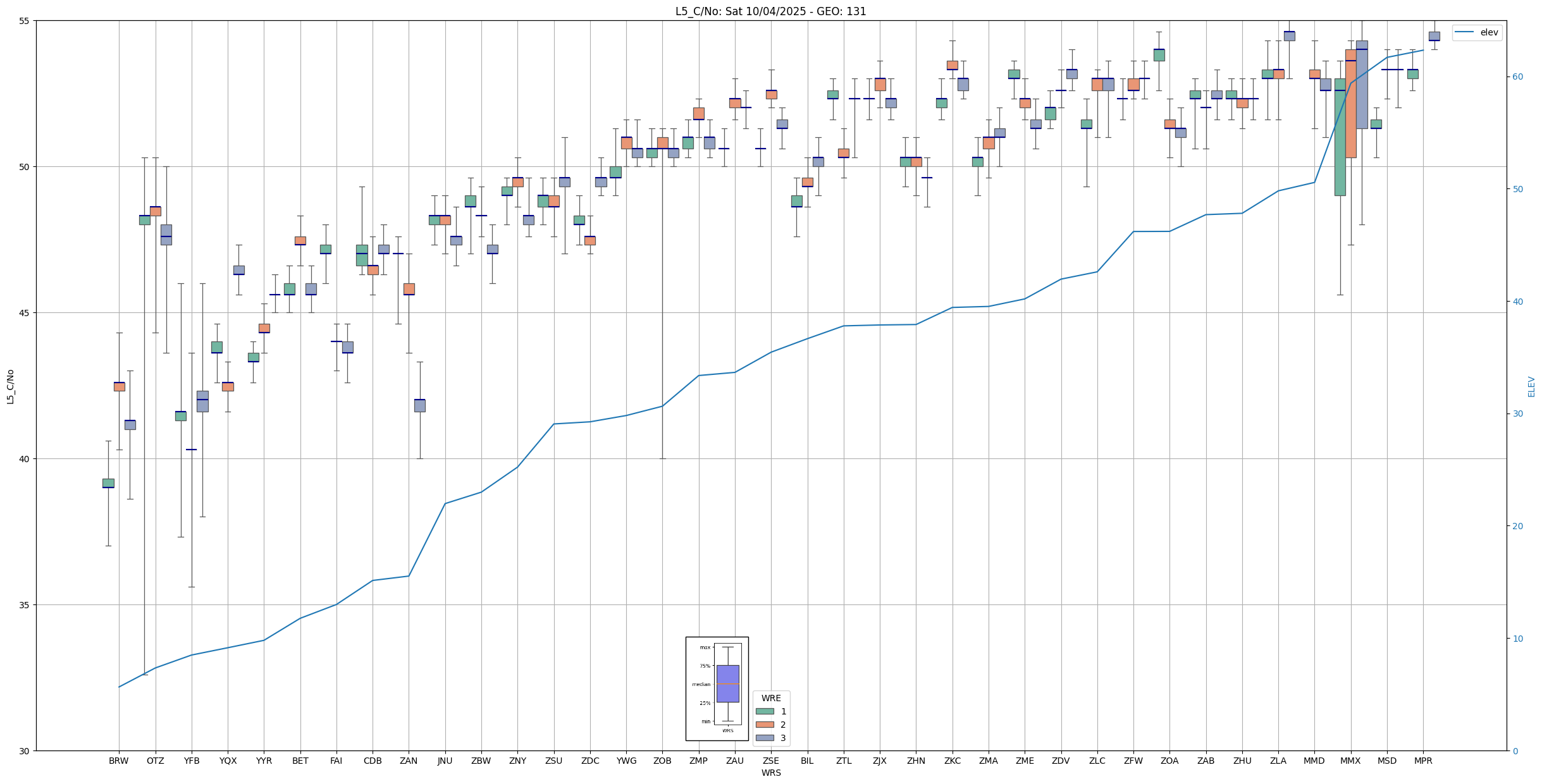Click the WRE legend title
The width and height of the screenshot is (1542, 784).
click(771, 698)
